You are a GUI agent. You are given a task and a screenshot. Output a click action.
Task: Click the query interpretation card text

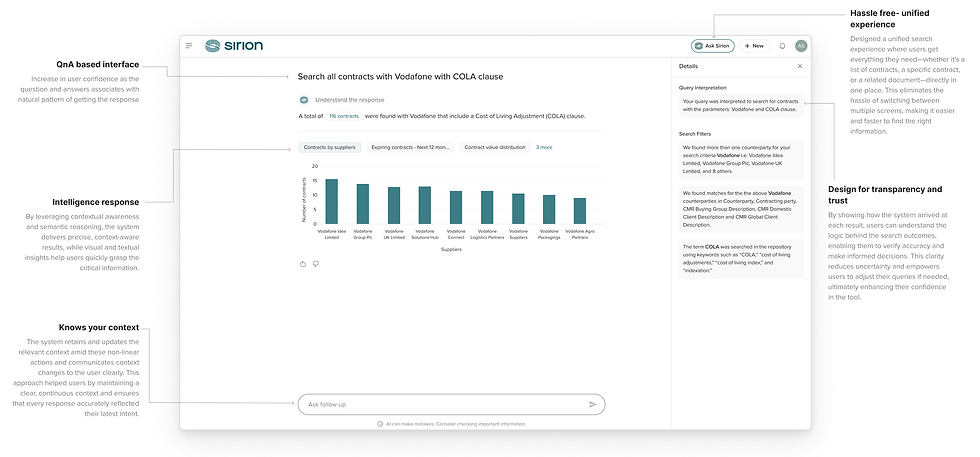741,105
